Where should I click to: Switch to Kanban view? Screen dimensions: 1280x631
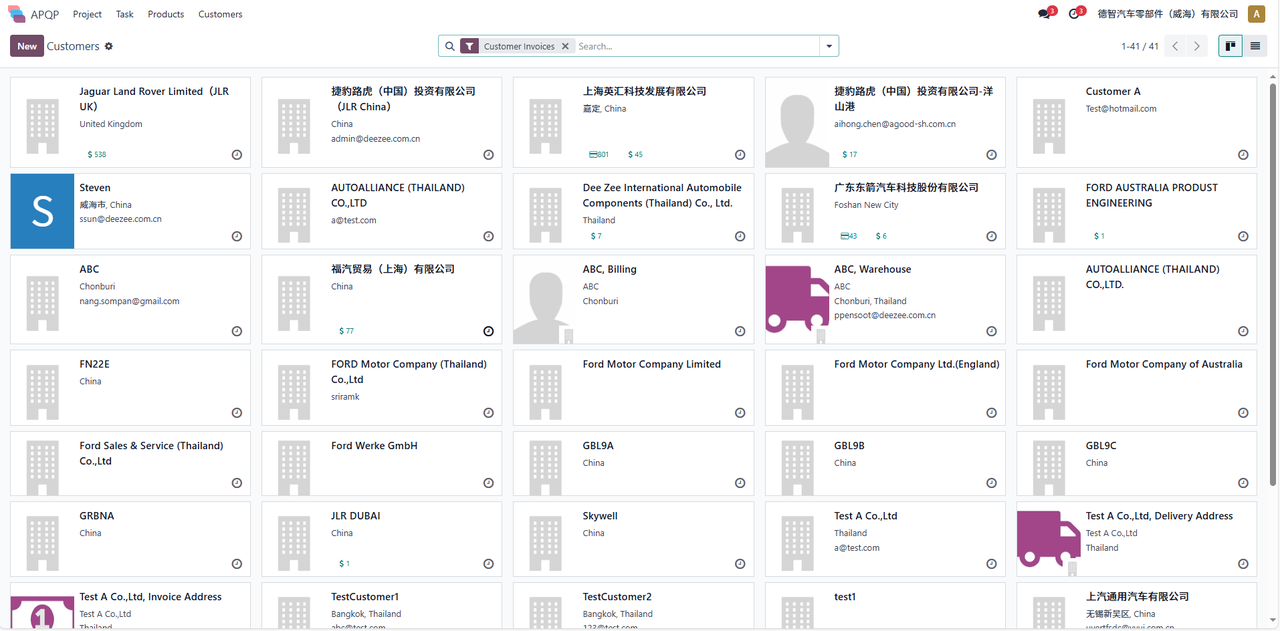coord(1230,46)
